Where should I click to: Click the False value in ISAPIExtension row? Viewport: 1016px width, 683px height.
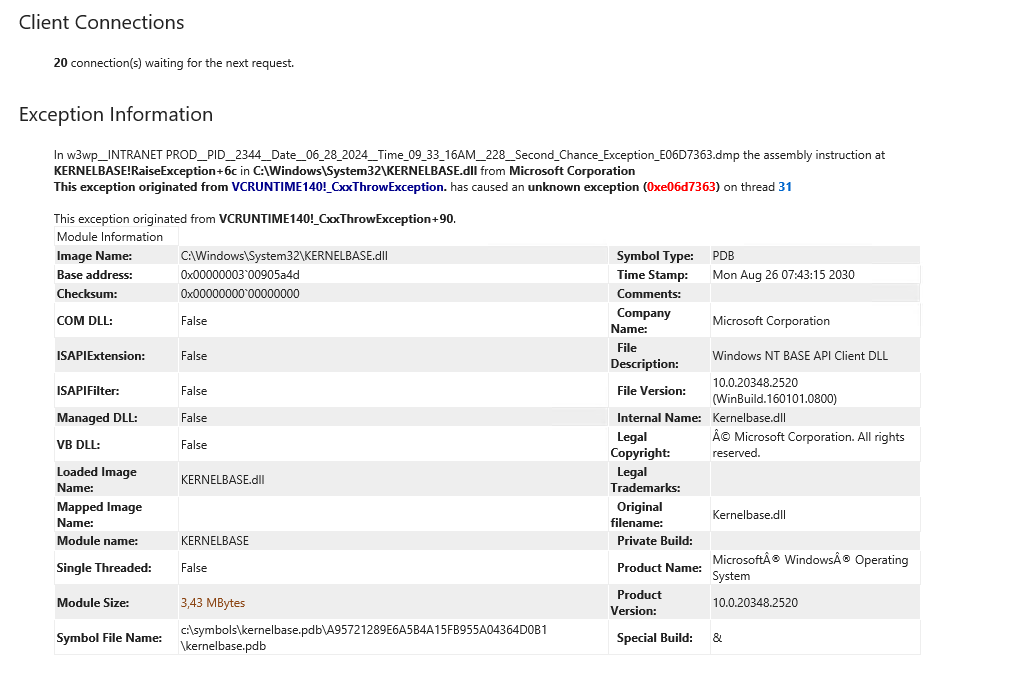(x=194, y=356)
